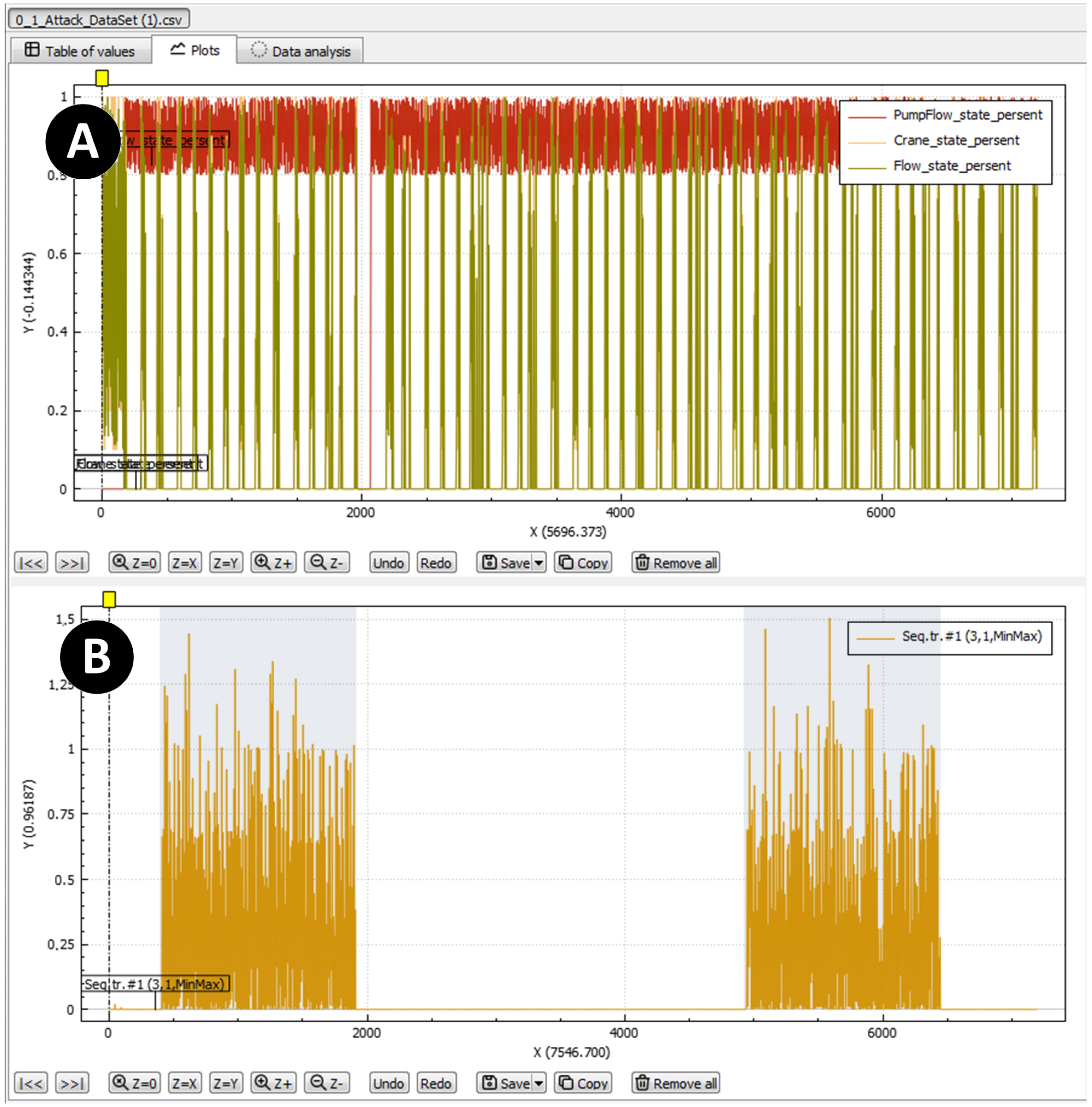Open Save dropdown arrow in bottom toolbar
This screenshot has height=1107, width=1092.
click(539, 1083)
